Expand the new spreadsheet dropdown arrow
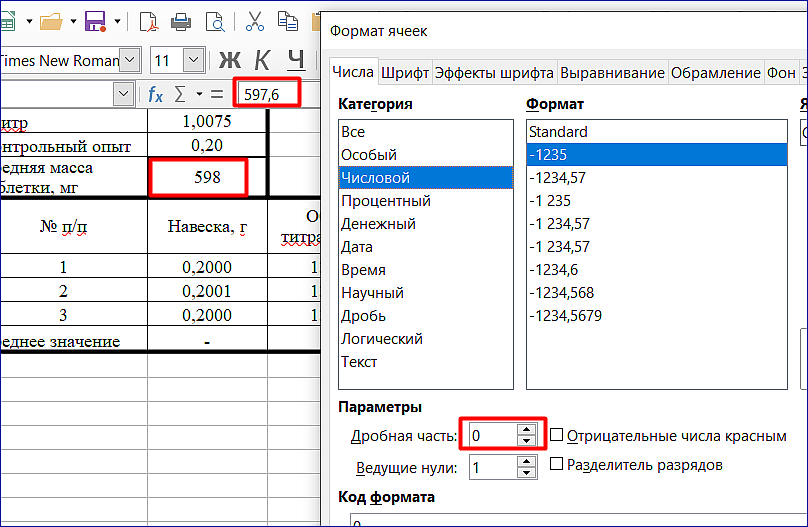Viewport: 808px width, 527px height. (29, 22)
